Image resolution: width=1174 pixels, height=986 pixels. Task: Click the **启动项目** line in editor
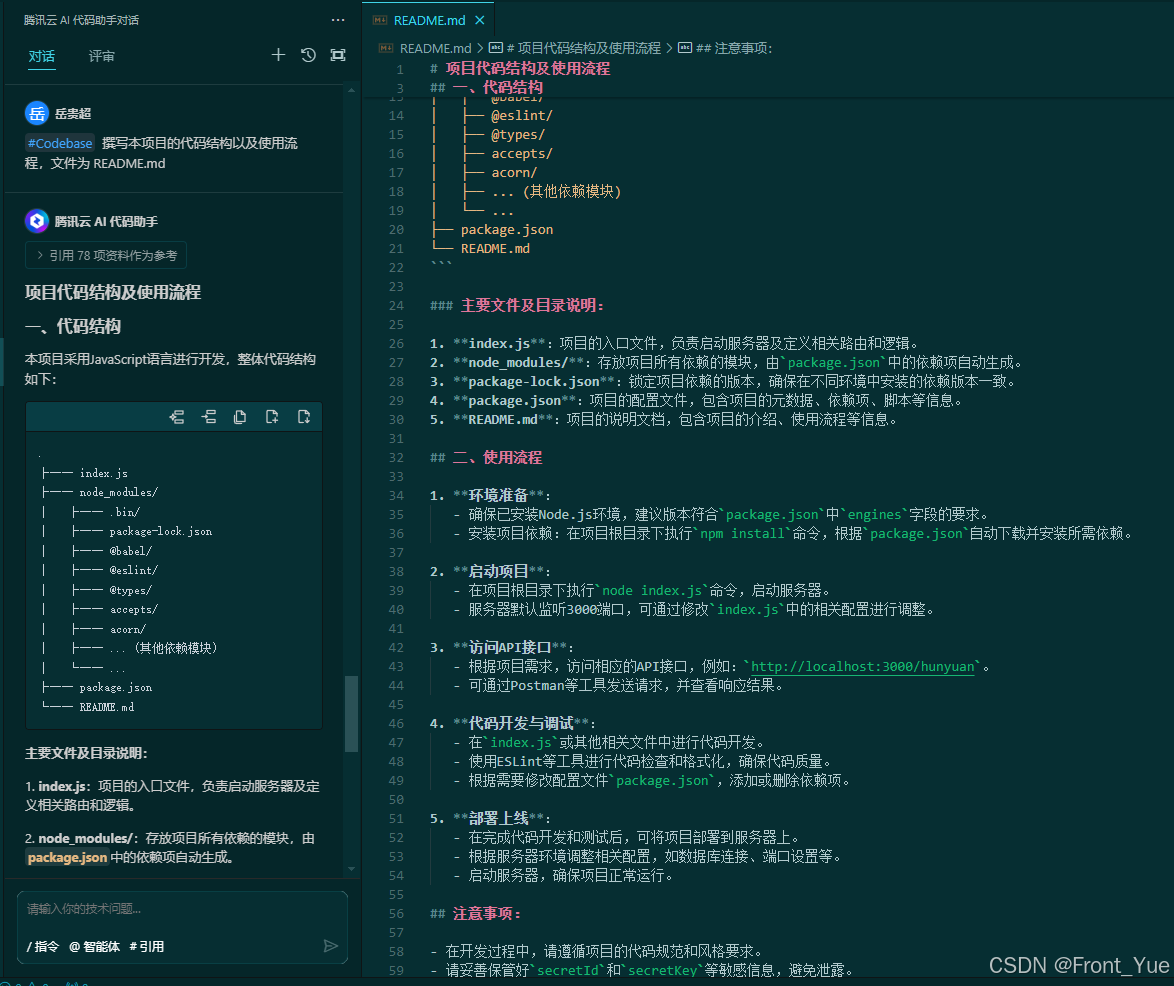coord(490,571)
